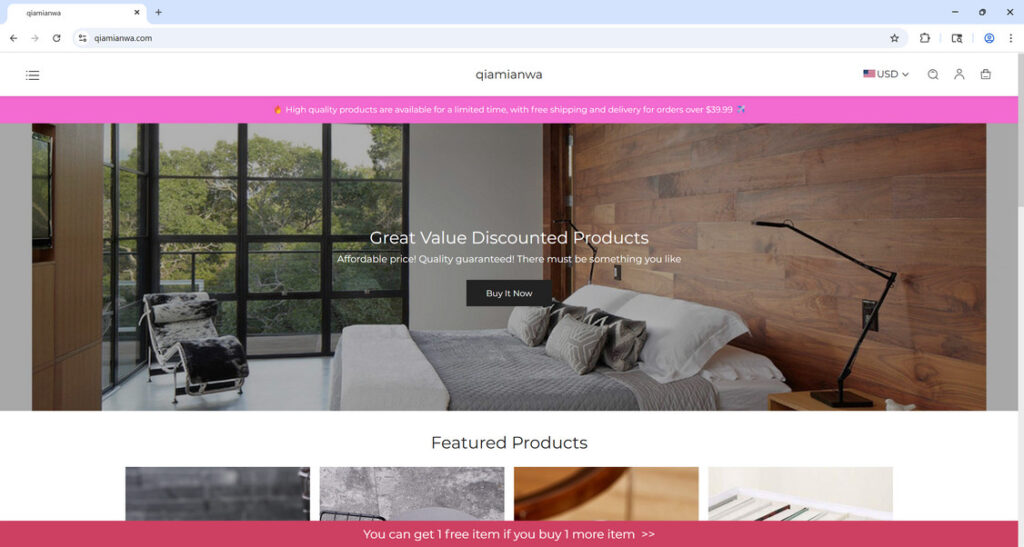The image size is (1024, 547).
Task: Go back with the browser back arrow
Action: coord(14,39)
